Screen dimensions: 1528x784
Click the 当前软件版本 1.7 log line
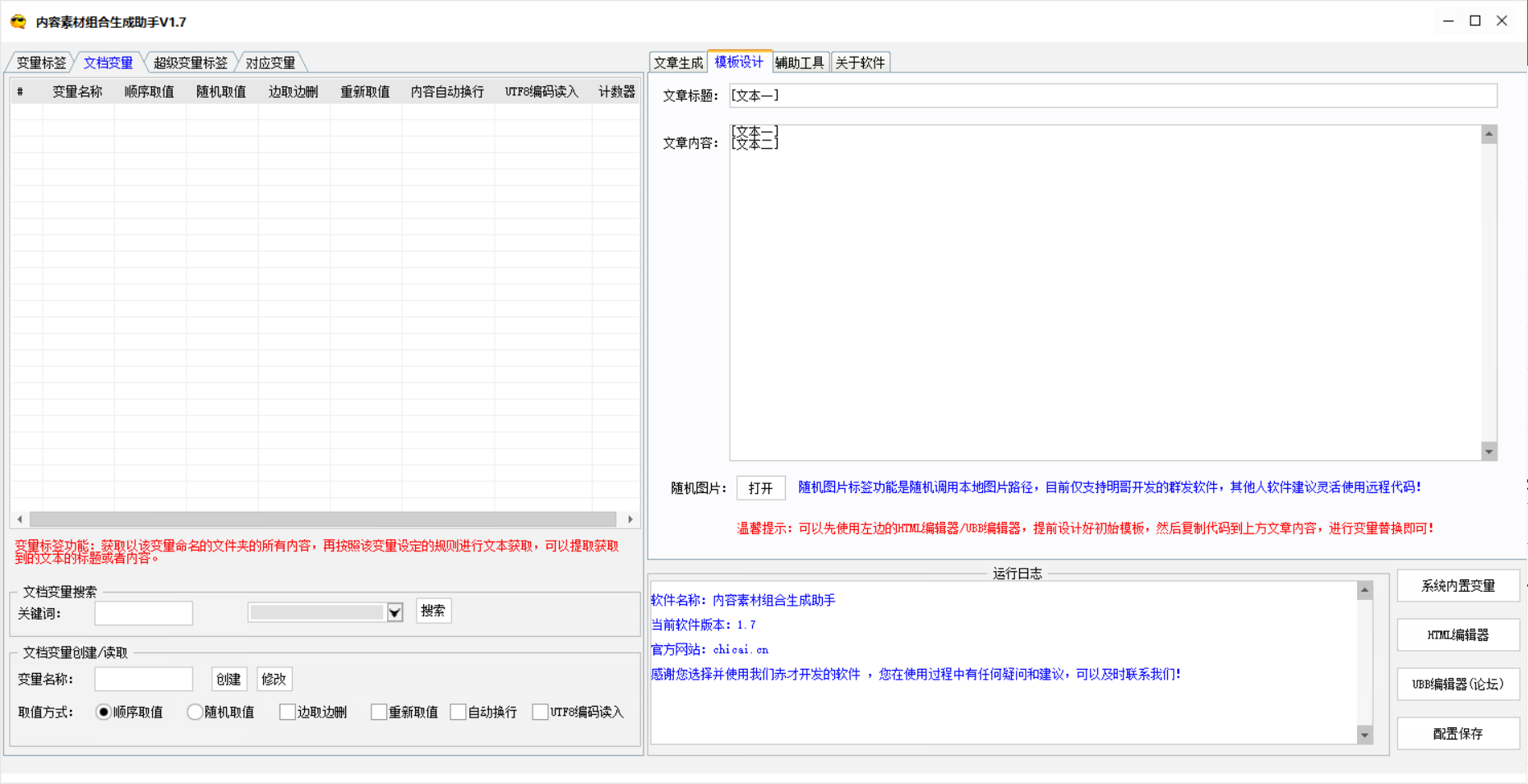coord(704,625)
